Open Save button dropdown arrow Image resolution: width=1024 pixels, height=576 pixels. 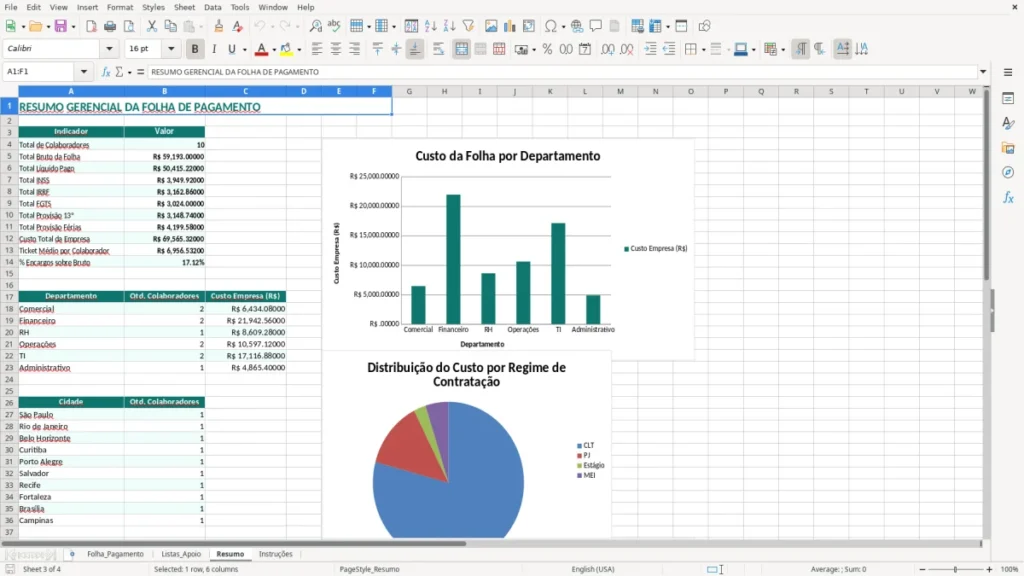pos(73,27)
